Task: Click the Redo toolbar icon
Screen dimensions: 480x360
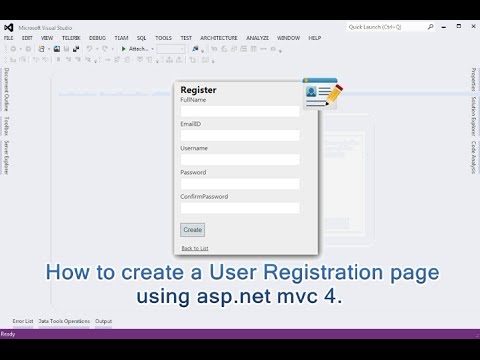Action: (105, 49)
